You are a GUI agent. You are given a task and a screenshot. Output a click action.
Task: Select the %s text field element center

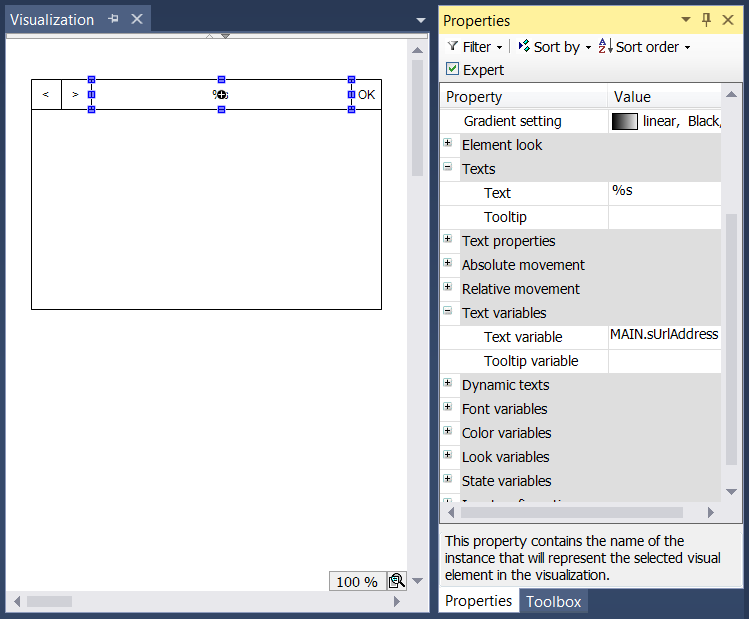(x=221, y=95)
